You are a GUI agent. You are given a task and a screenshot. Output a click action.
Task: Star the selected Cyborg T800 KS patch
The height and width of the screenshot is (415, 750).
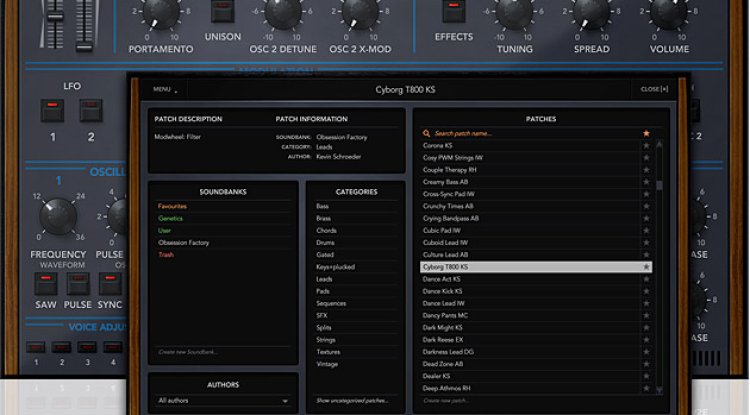(646, 267)
